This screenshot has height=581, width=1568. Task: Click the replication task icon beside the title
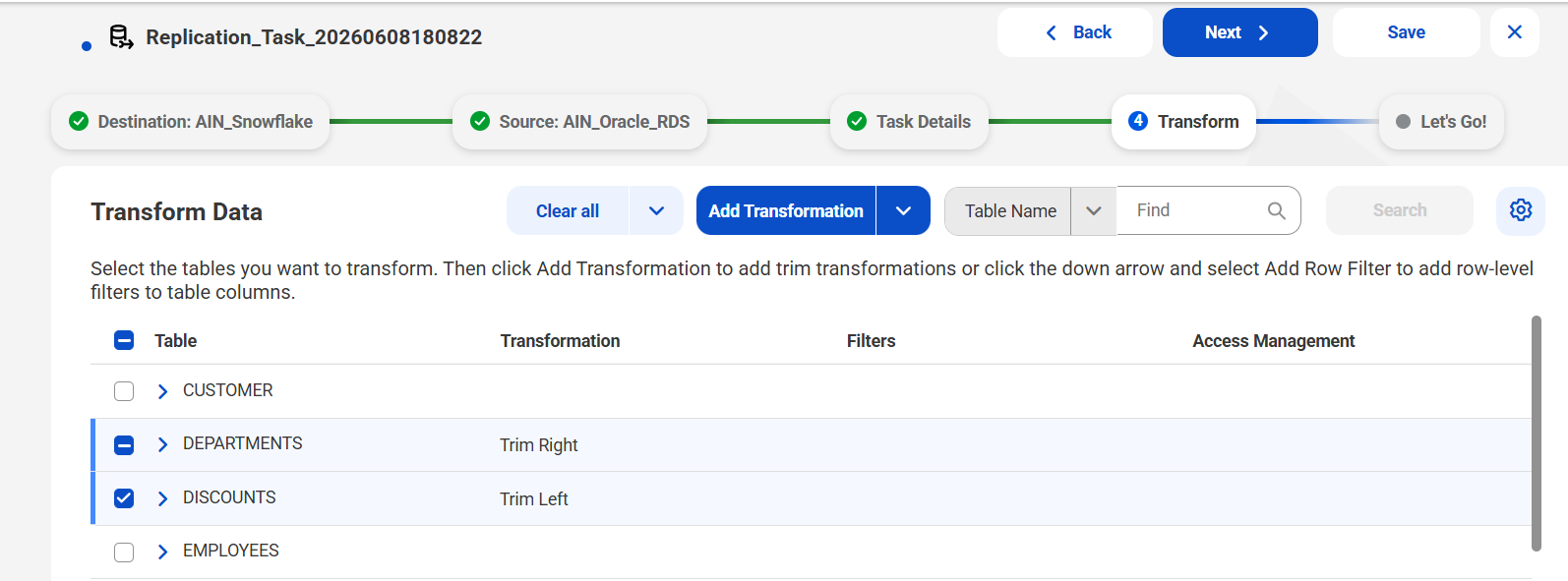(x=121, y=37)
